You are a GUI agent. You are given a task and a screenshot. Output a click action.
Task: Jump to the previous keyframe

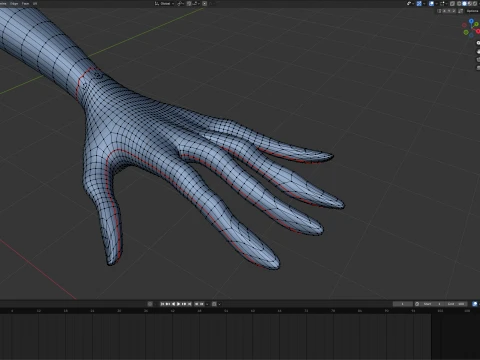pyautogui.click(x=168, y=304)
